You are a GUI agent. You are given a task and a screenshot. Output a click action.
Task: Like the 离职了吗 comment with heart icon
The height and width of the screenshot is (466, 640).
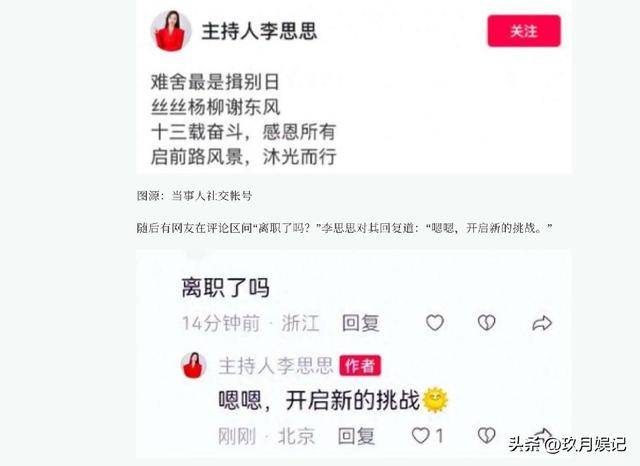(435, 323)
